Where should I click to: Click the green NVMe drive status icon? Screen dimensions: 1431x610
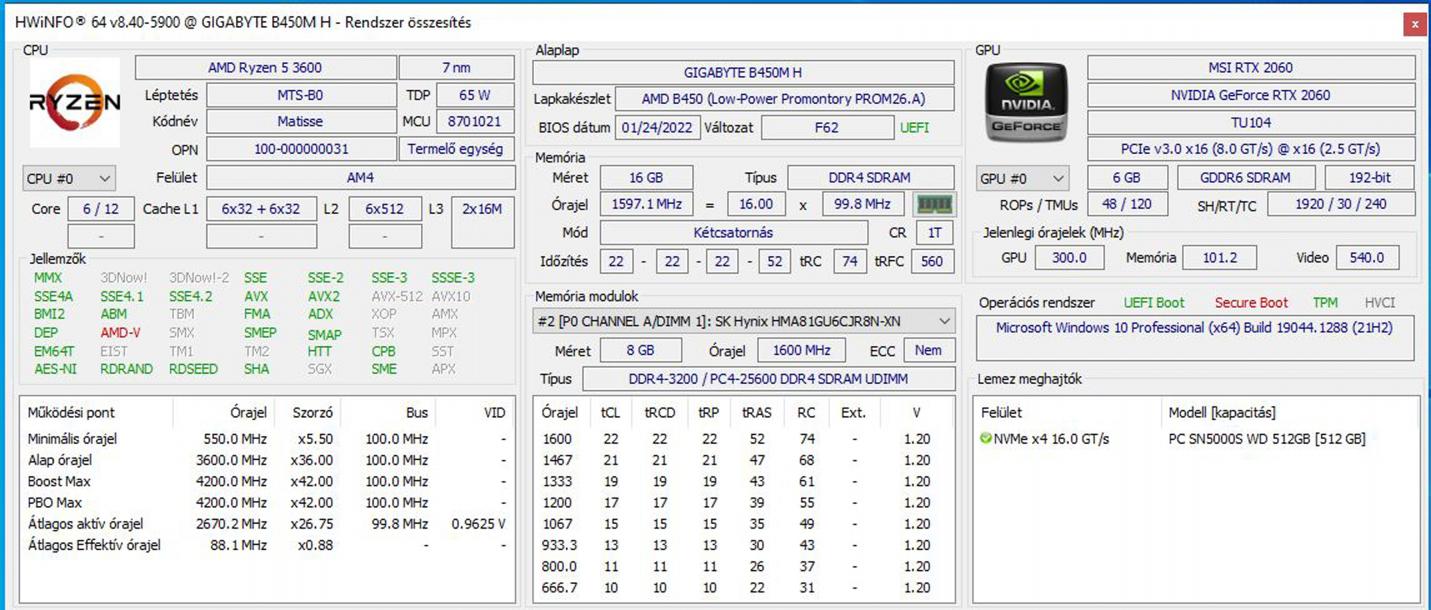(986, 439)
